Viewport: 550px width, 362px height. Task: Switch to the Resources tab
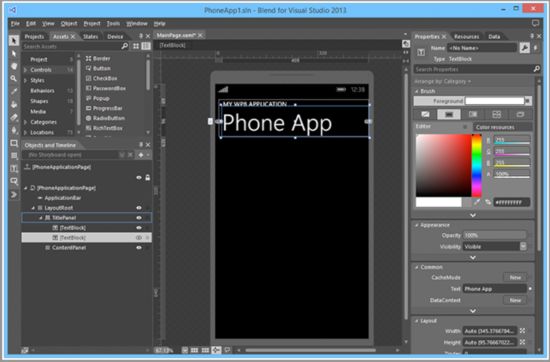[x=466, y=36]
